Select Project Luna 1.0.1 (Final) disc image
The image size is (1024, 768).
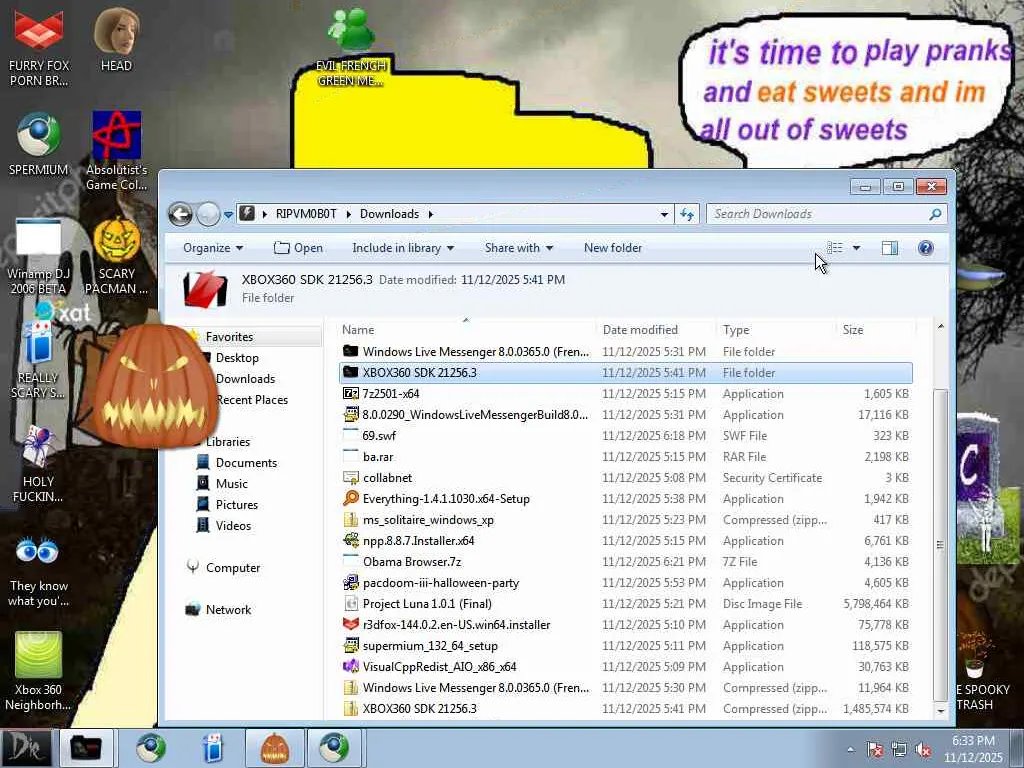(626, 603)
